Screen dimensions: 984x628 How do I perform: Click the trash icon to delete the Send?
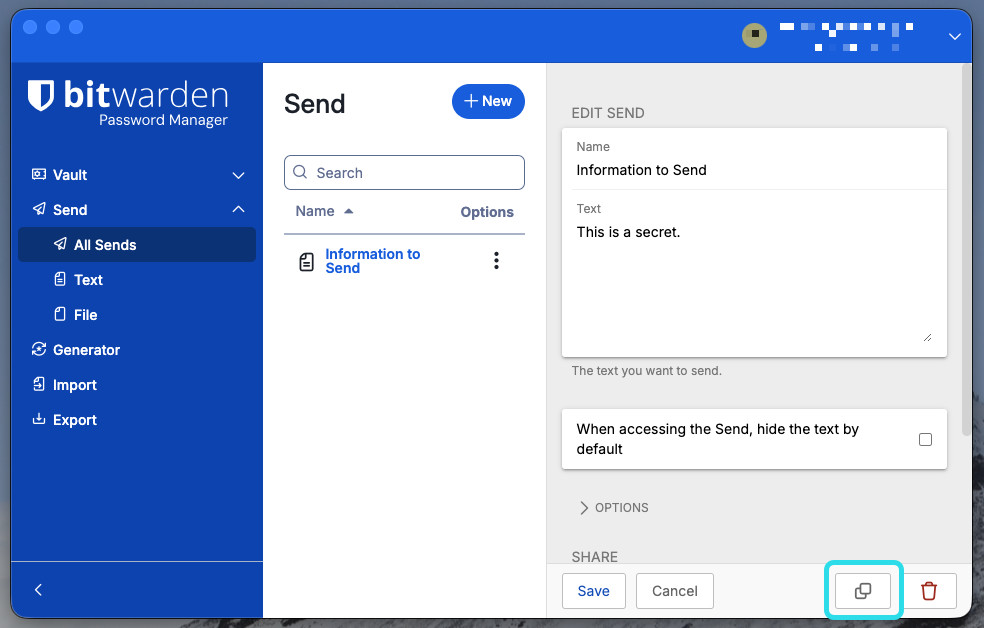pos(929,591)
